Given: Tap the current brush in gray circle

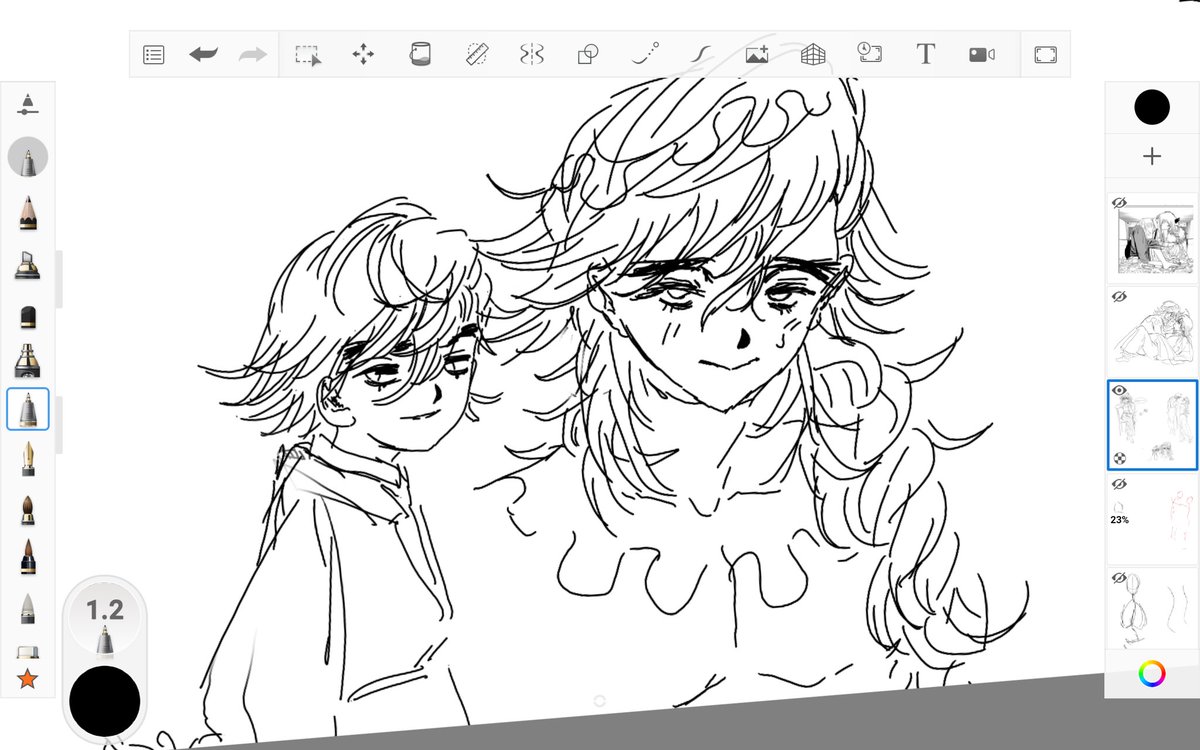Looking at the screenshot, I should 28,158.
